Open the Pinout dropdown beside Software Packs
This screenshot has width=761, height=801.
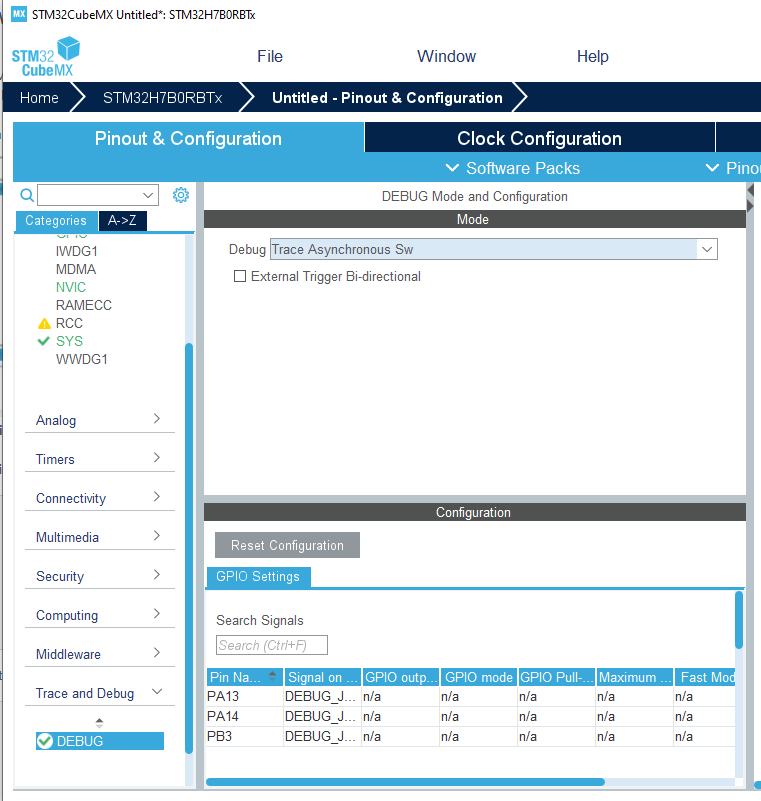[x=733, y=168]
